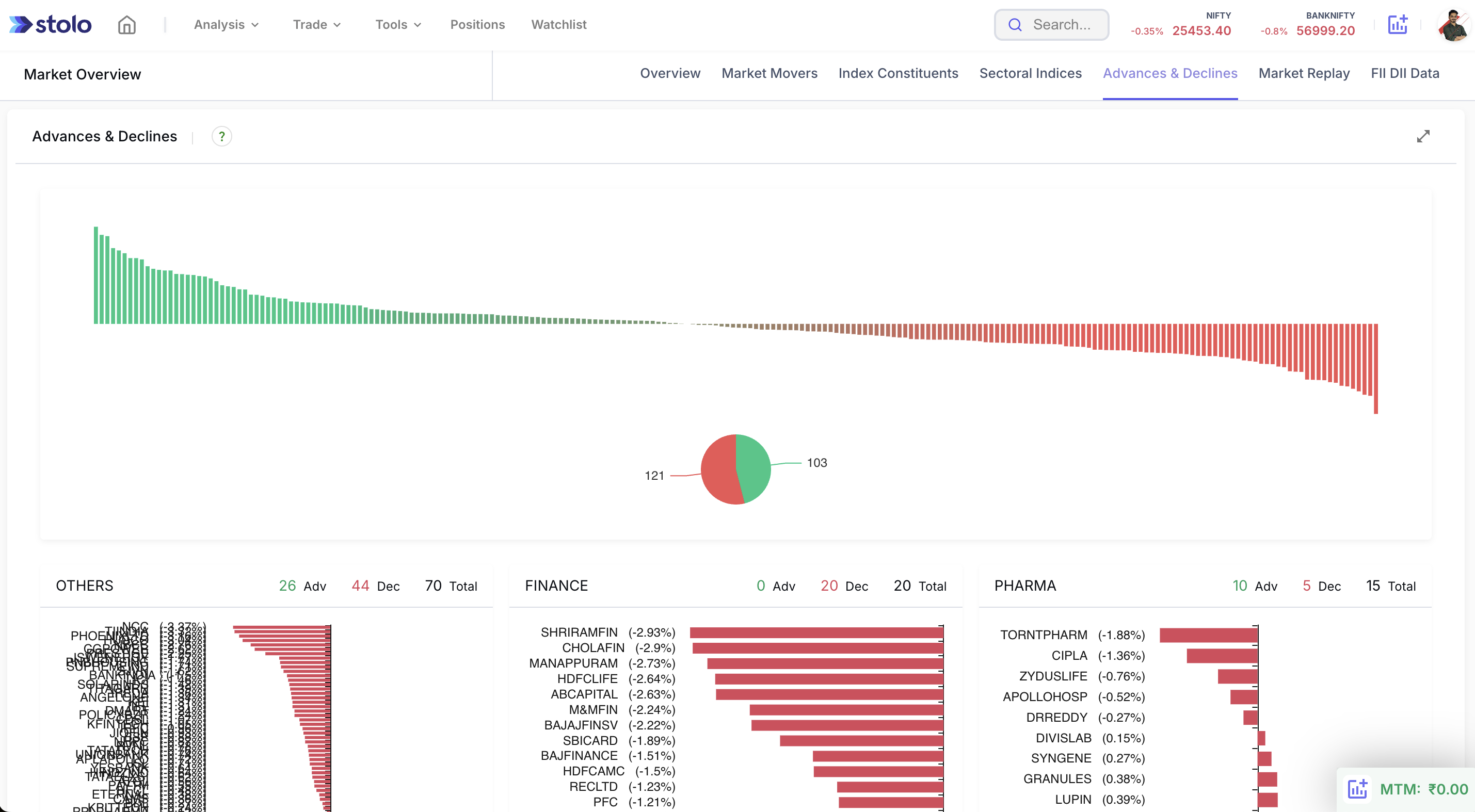Expand the chart with fullscreen icon
The height and width of the screenshot is (812, 1475).
coord(1423,136)
